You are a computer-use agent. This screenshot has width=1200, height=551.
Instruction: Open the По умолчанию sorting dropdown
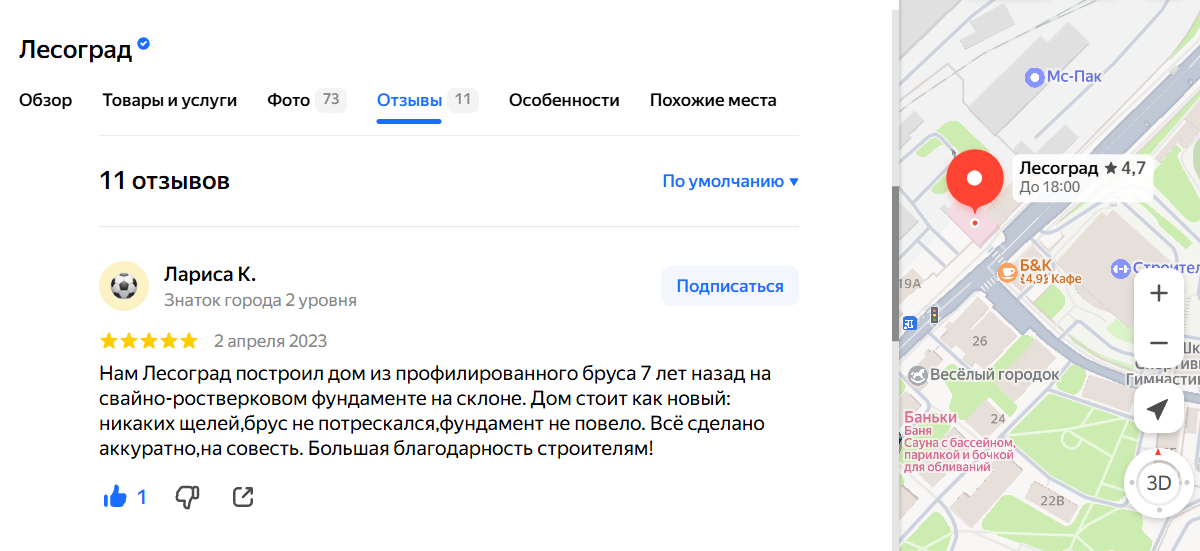(x=731, y=181)
